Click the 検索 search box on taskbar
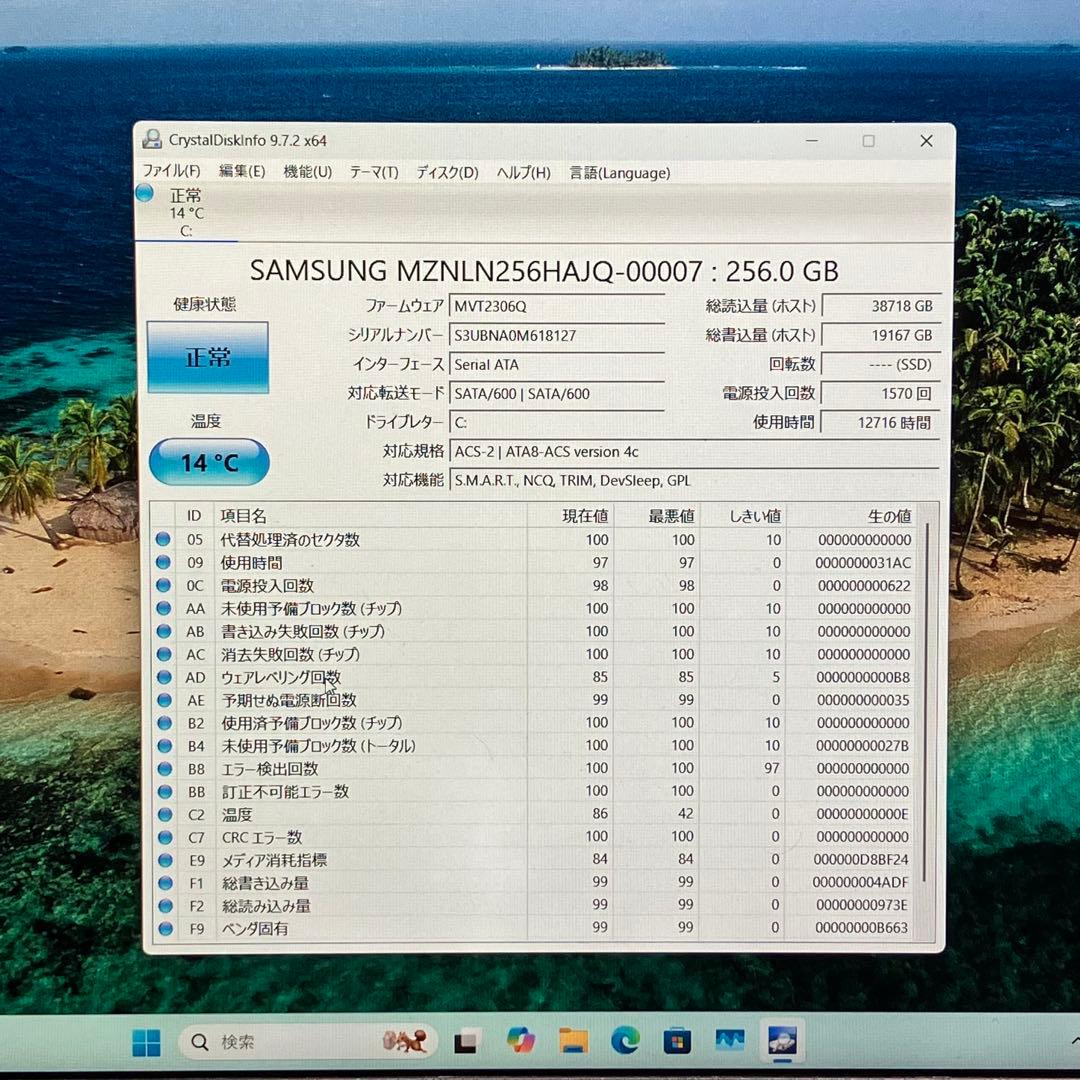 click(290, 1042)
